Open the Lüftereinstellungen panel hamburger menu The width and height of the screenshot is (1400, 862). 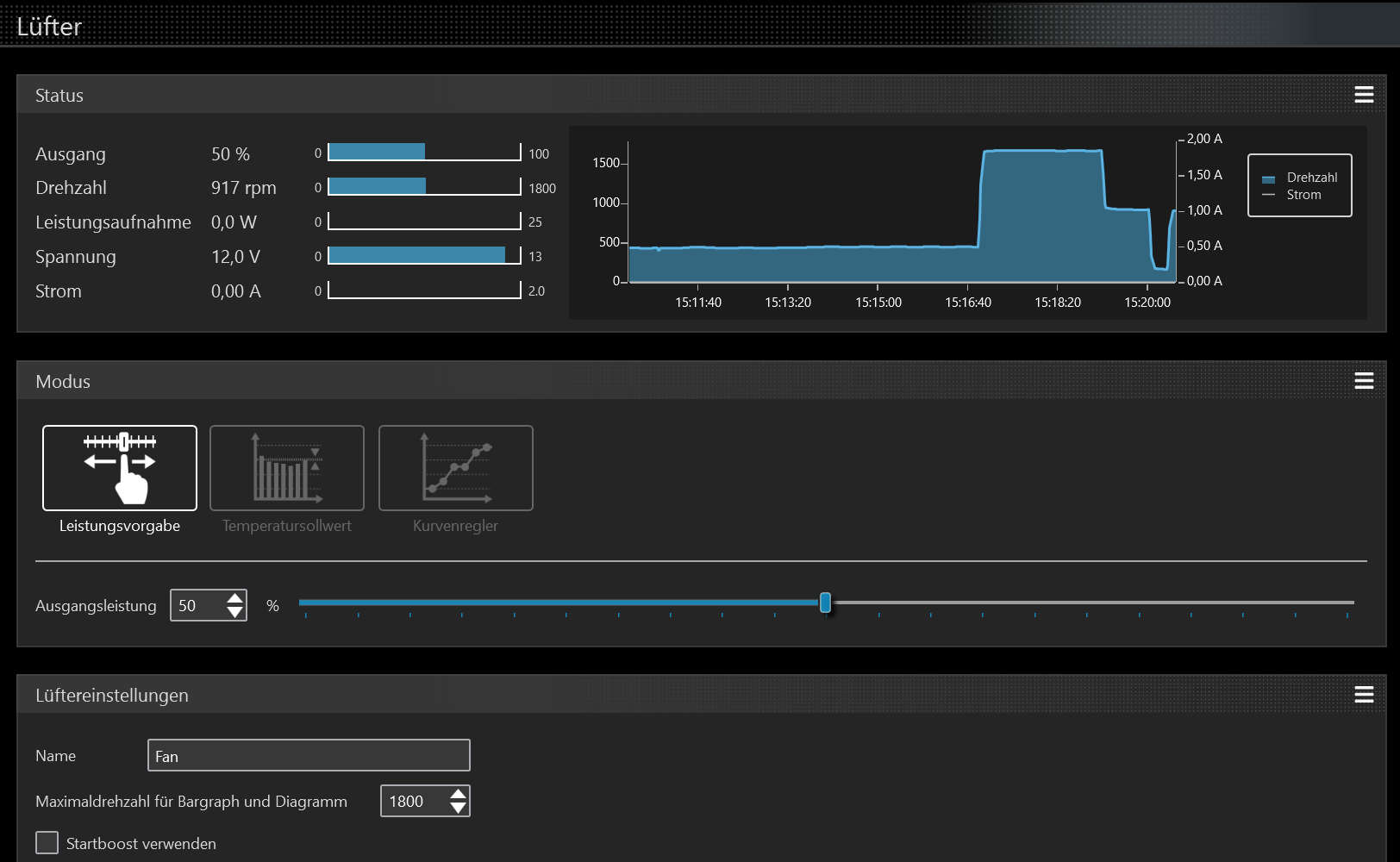1364,695
